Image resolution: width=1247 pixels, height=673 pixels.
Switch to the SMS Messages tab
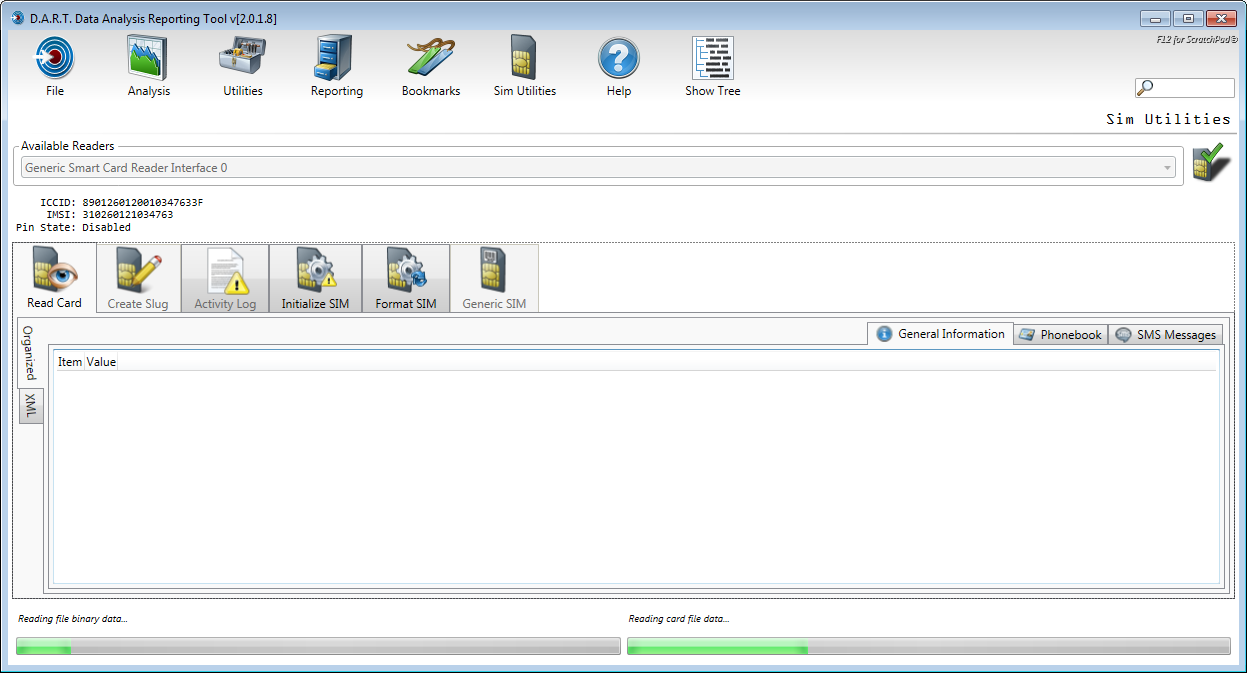[1166, 335]
